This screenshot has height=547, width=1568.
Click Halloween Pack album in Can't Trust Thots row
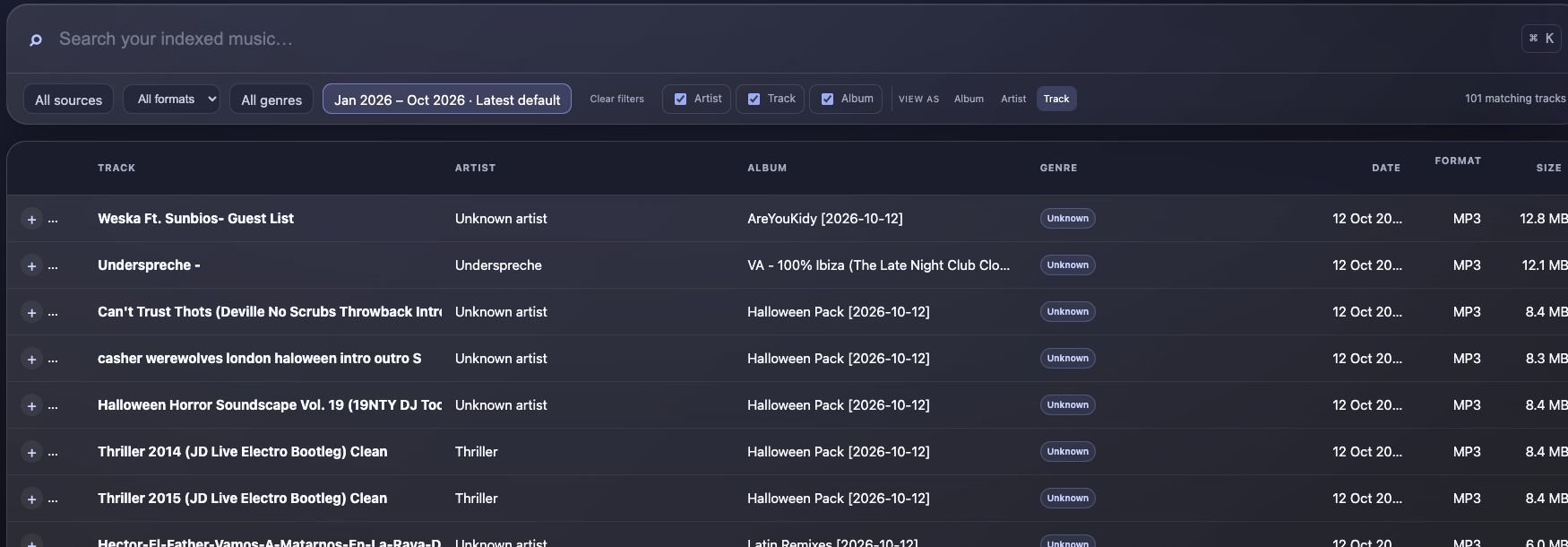pos(839,311)
